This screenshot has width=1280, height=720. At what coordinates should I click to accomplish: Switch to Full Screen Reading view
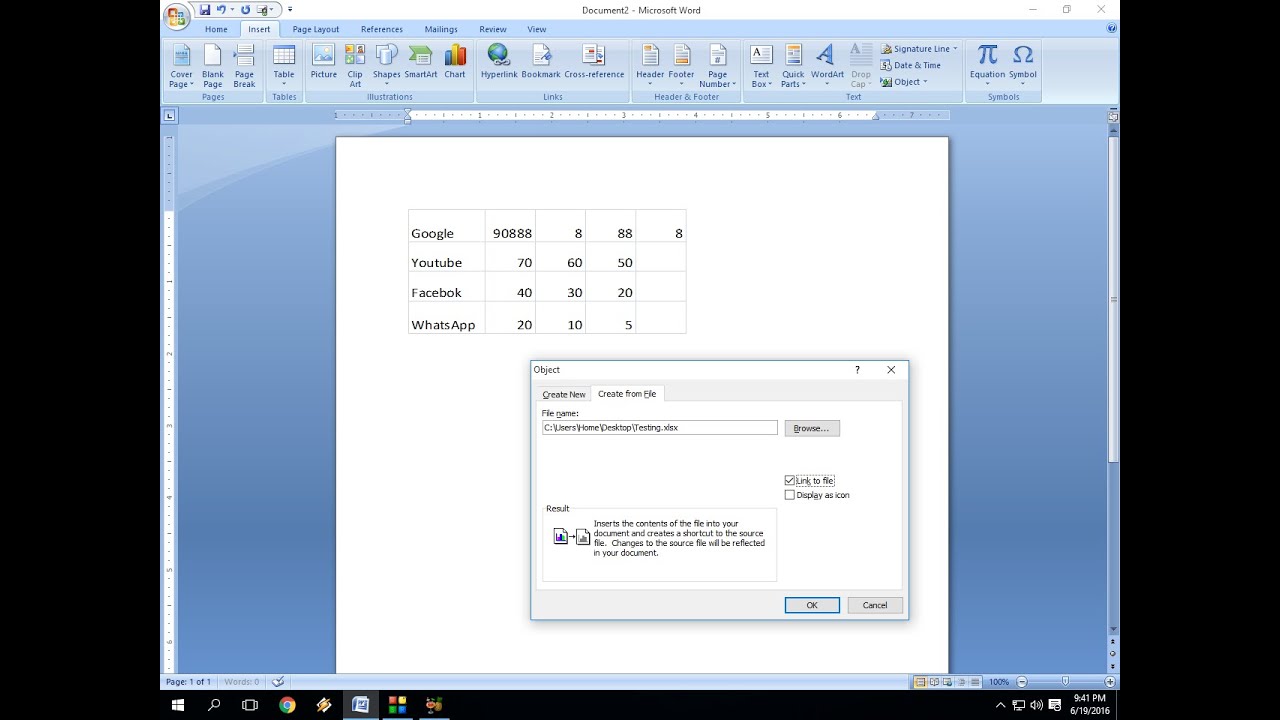pos(934,682)
